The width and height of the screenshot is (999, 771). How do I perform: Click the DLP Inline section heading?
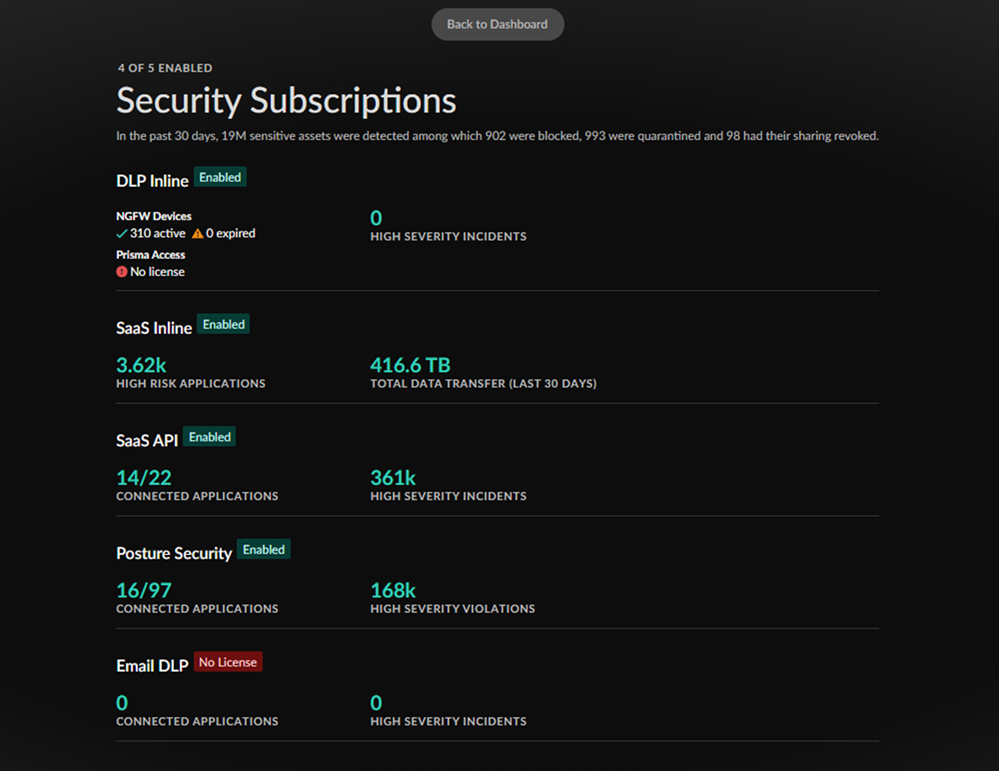152,181
